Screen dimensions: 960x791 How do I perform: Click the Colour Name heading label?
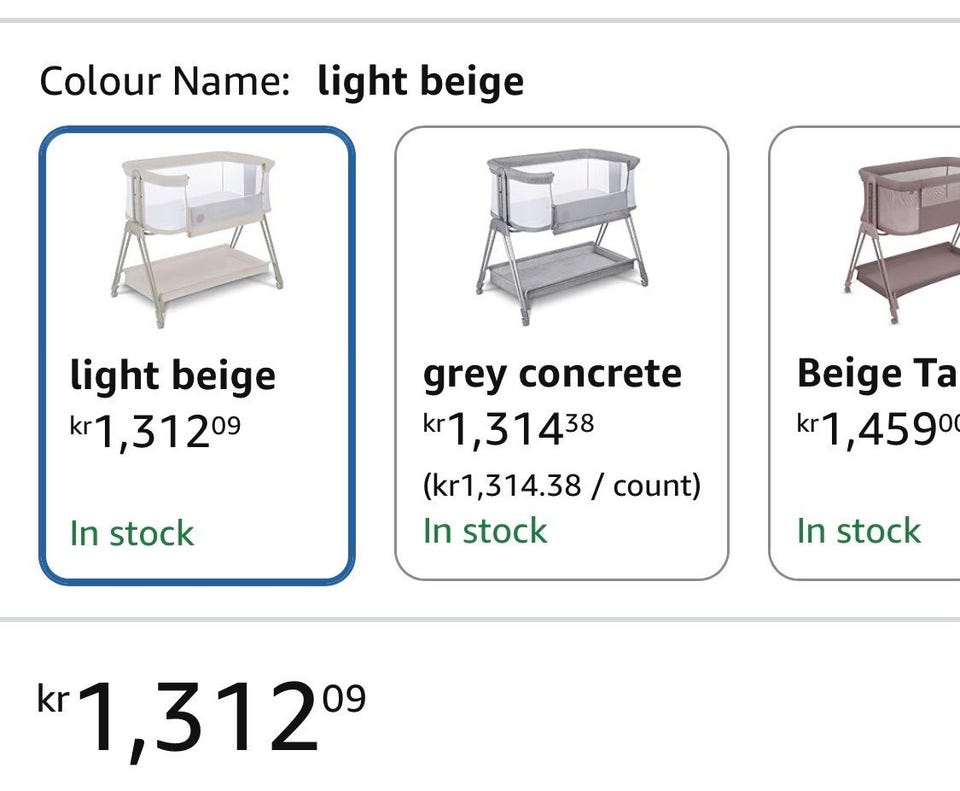click(x=164, y=81)
